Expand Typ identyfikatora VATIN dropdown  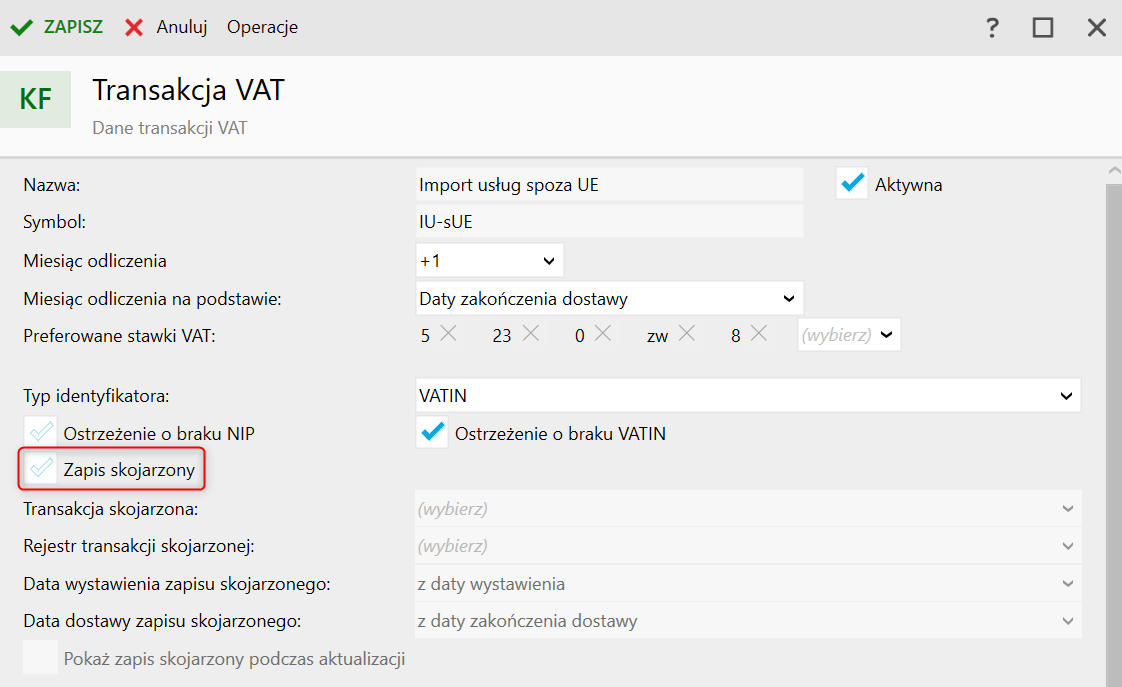(747, 395)
